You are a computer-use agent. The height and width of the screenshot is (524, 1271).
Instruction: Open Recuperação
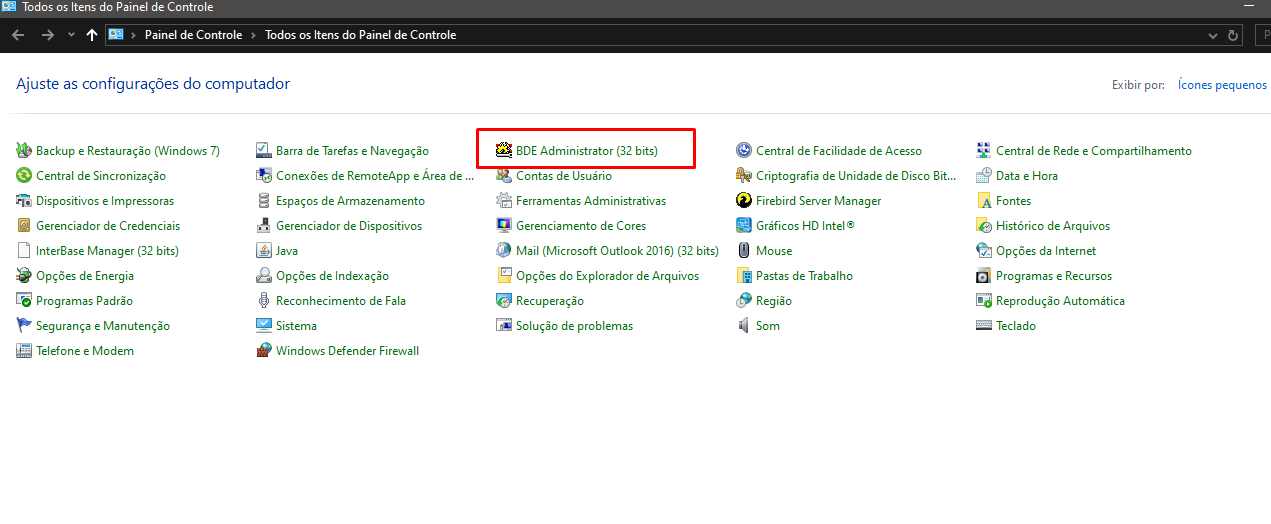click(550, 301)
